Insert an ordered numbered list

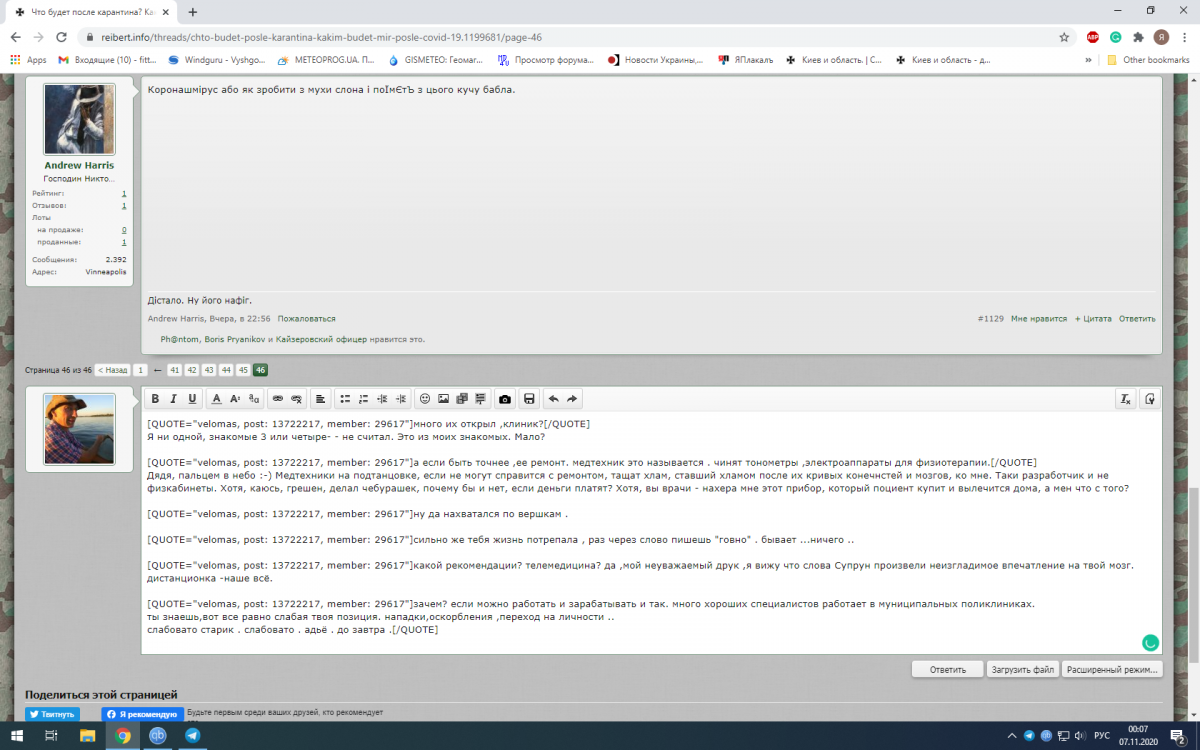(364, 399)
